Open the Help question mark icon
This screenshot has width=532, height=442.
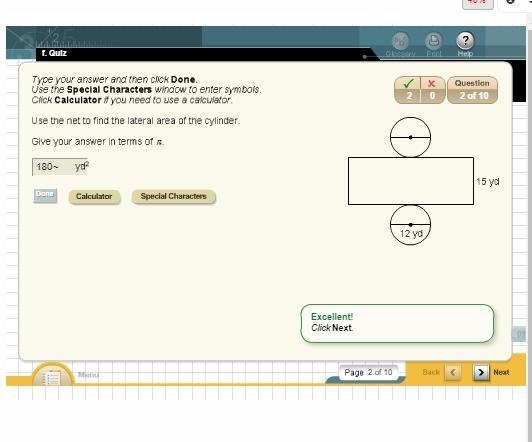(465, 41)
